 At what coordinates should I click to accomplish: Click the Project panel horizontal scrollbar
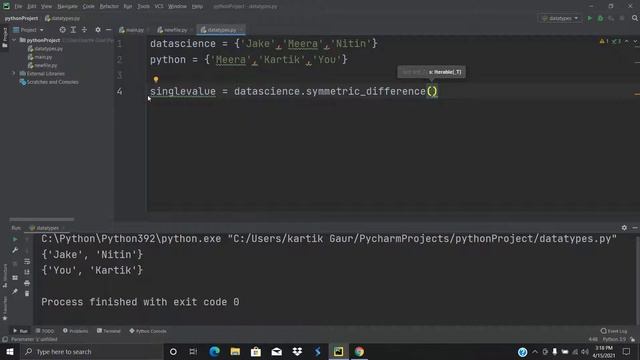42,219
